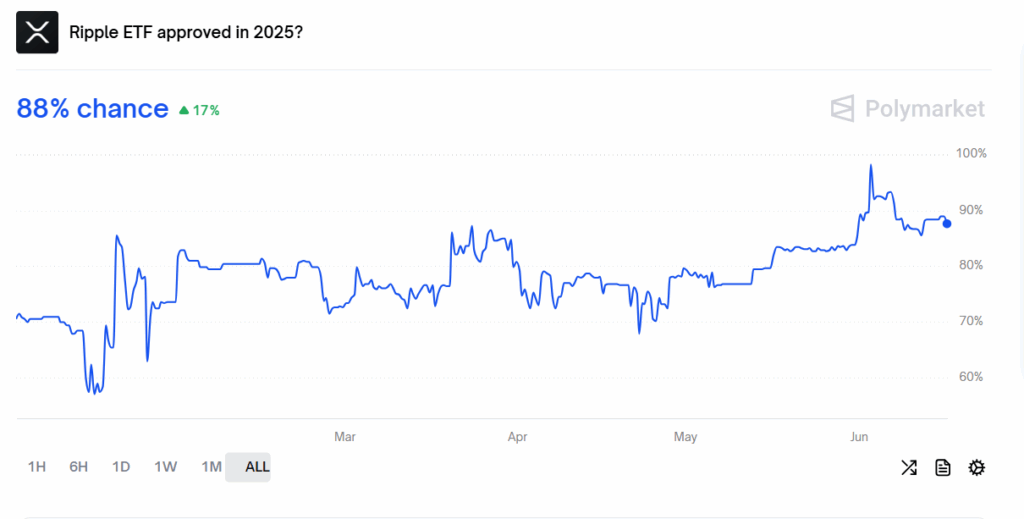
Task: Open the 'Ripple ETF approved in 2025?' title
Action: point(186,32)
